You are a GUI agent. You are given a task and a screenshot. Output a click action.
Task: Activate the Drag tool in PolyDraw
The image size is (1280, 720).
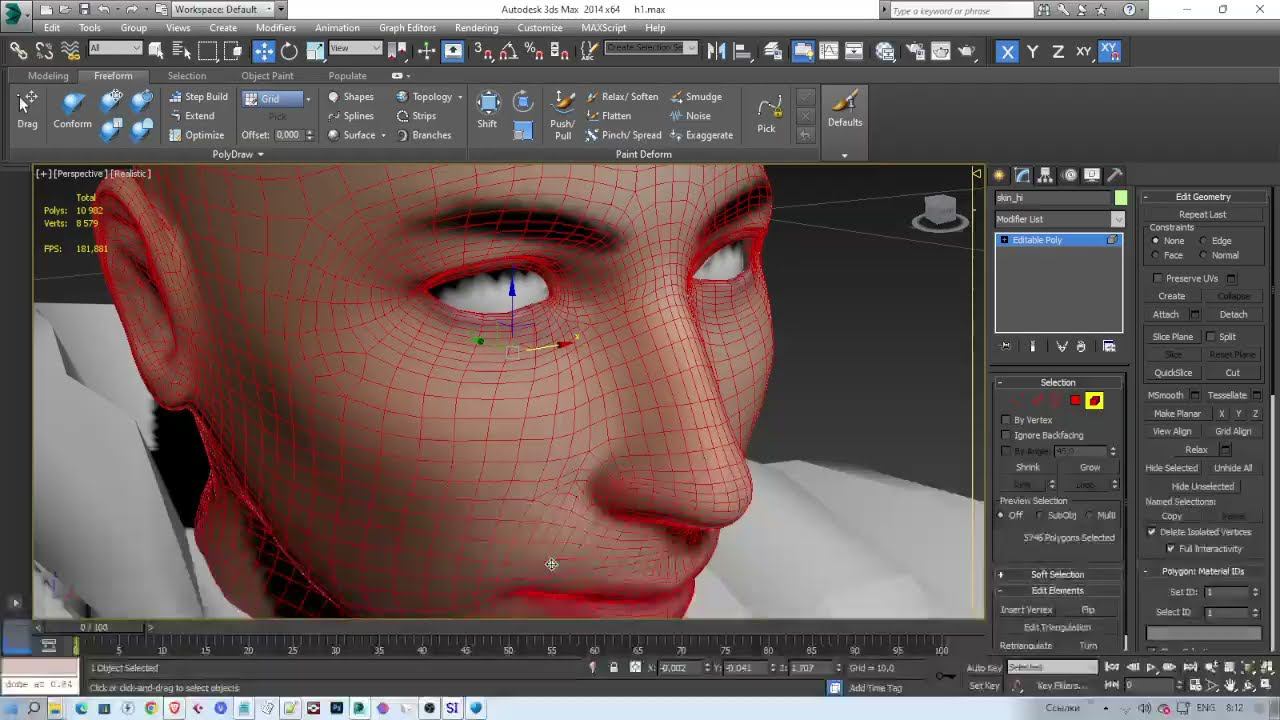coord(27,110)
